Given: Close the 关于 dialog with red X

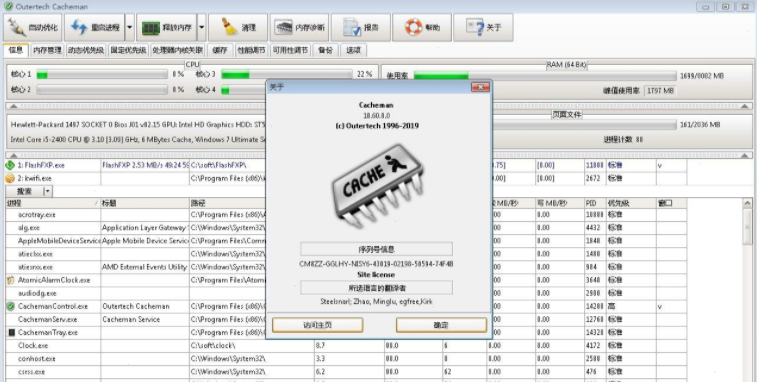Looking at the screenshot, I should click(x=480, y=87).
